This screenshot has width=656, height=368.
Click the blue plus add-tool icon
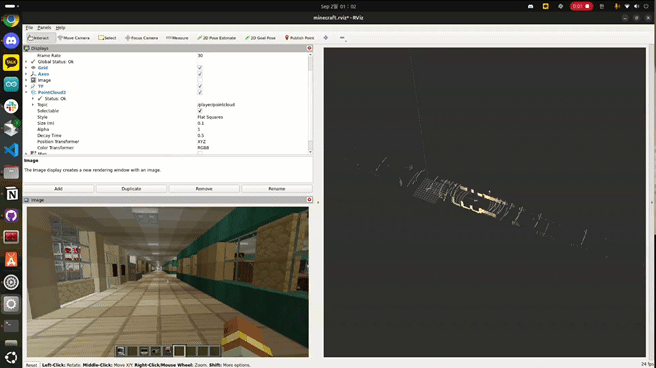[326, 38]
